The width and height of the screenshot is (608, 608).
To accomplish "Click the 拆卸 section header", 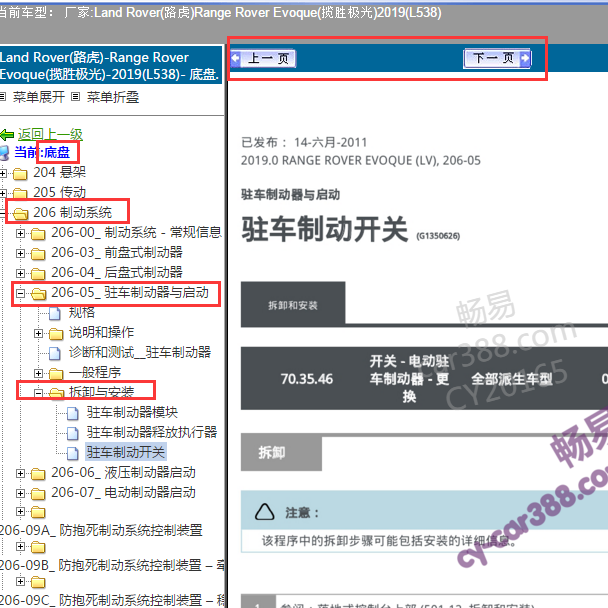I will point(281,452).
